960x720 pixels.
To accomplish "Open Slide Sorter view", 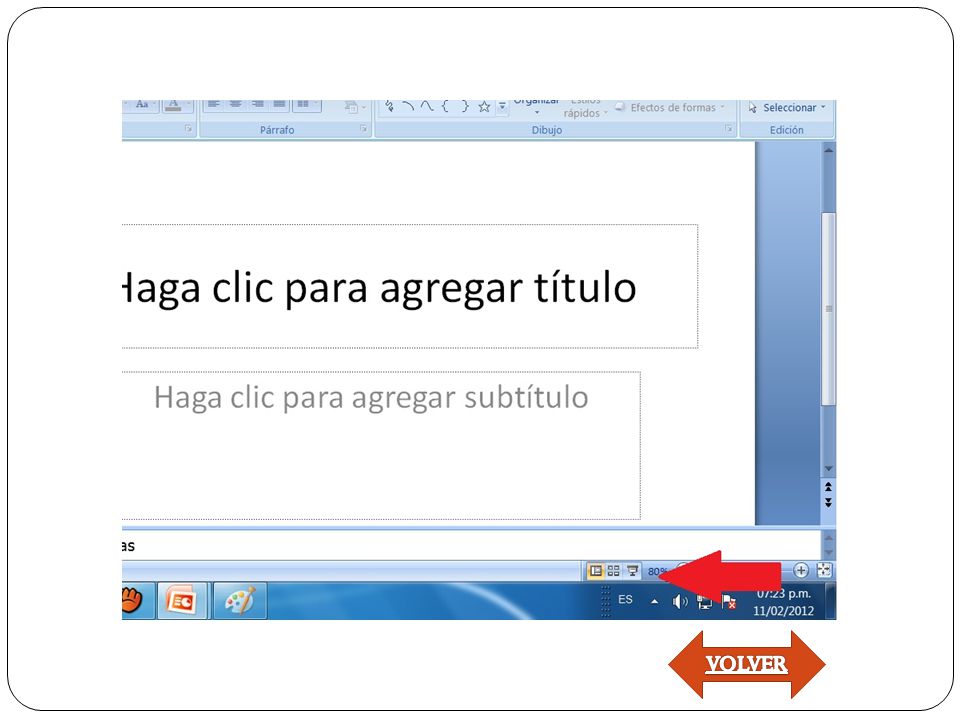I will [x=613, y=571].
